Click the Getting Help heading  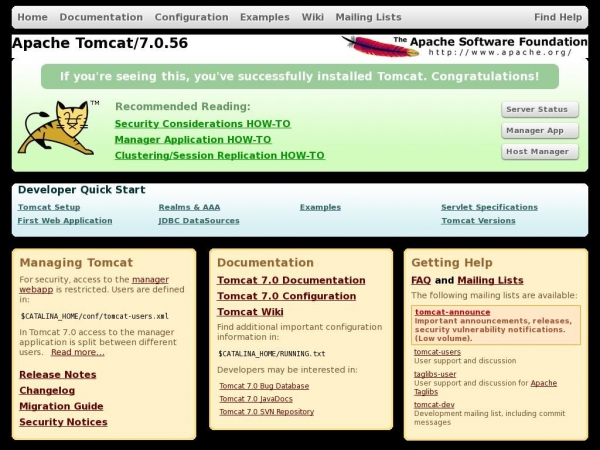pos(452,262)
